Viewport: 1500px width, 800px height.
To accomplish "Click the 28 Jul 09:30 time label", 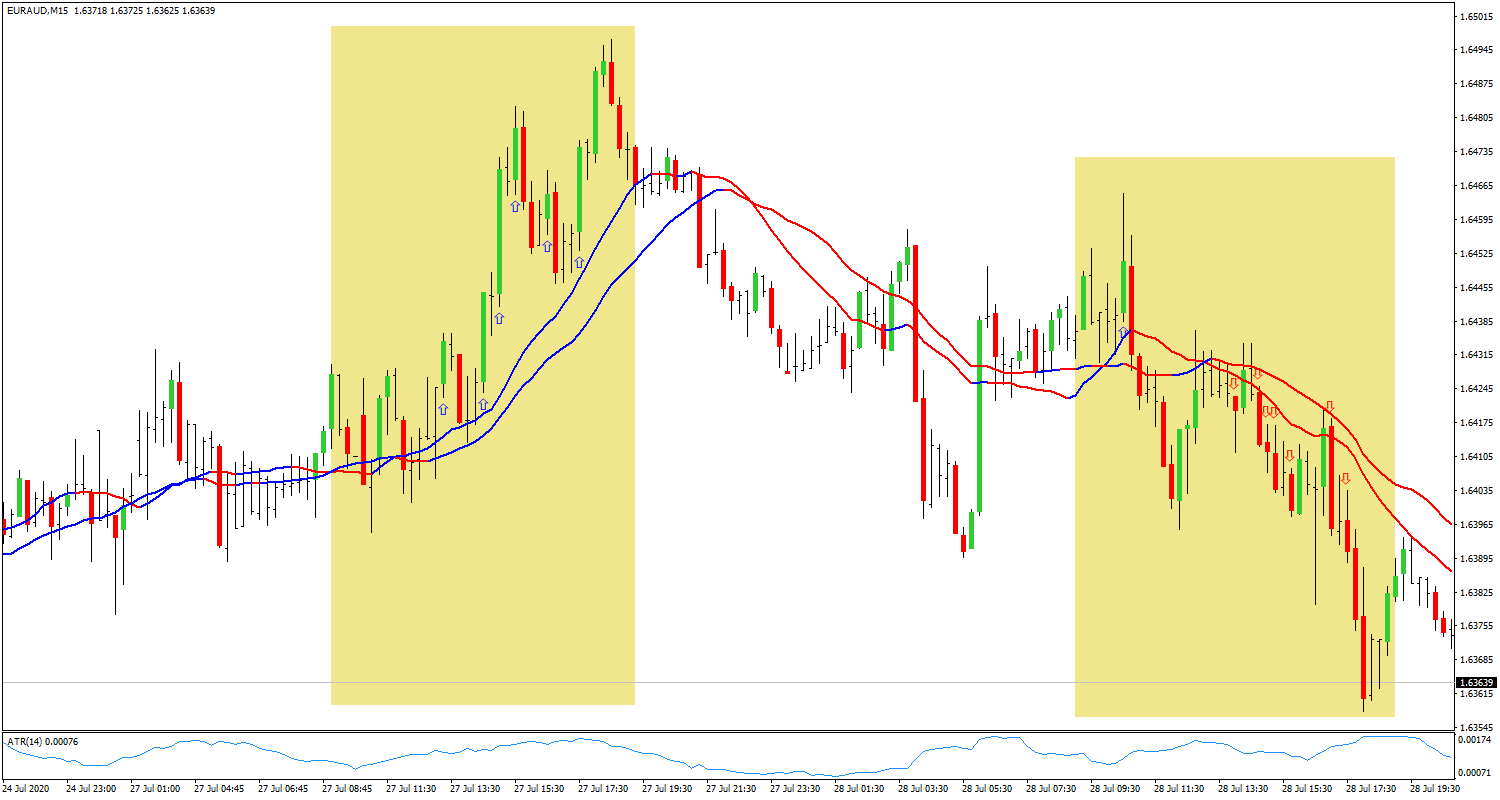I will [1116, 789].
